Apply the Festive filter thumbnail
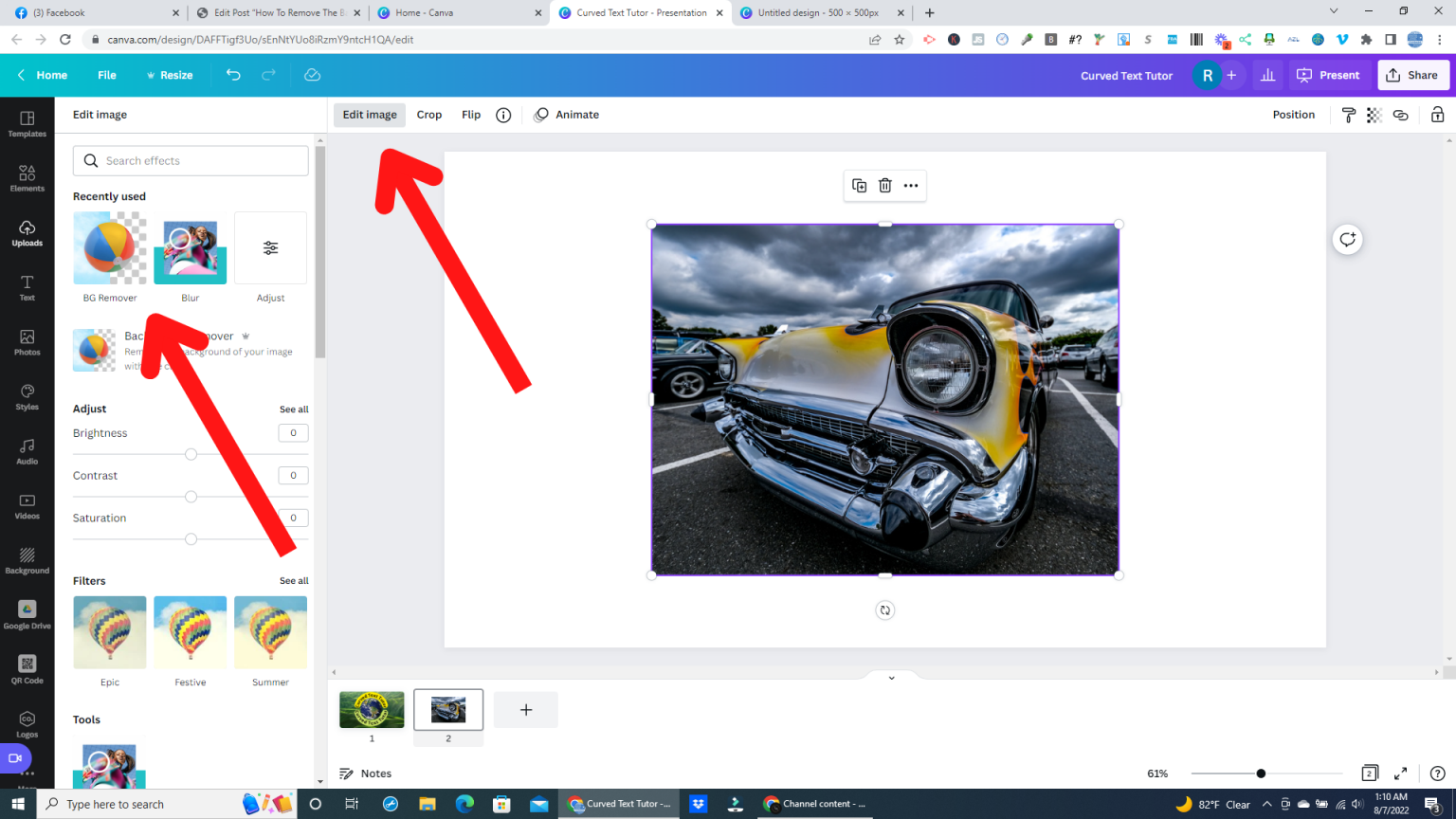The image size is (1456, 819). coord(190,631)
